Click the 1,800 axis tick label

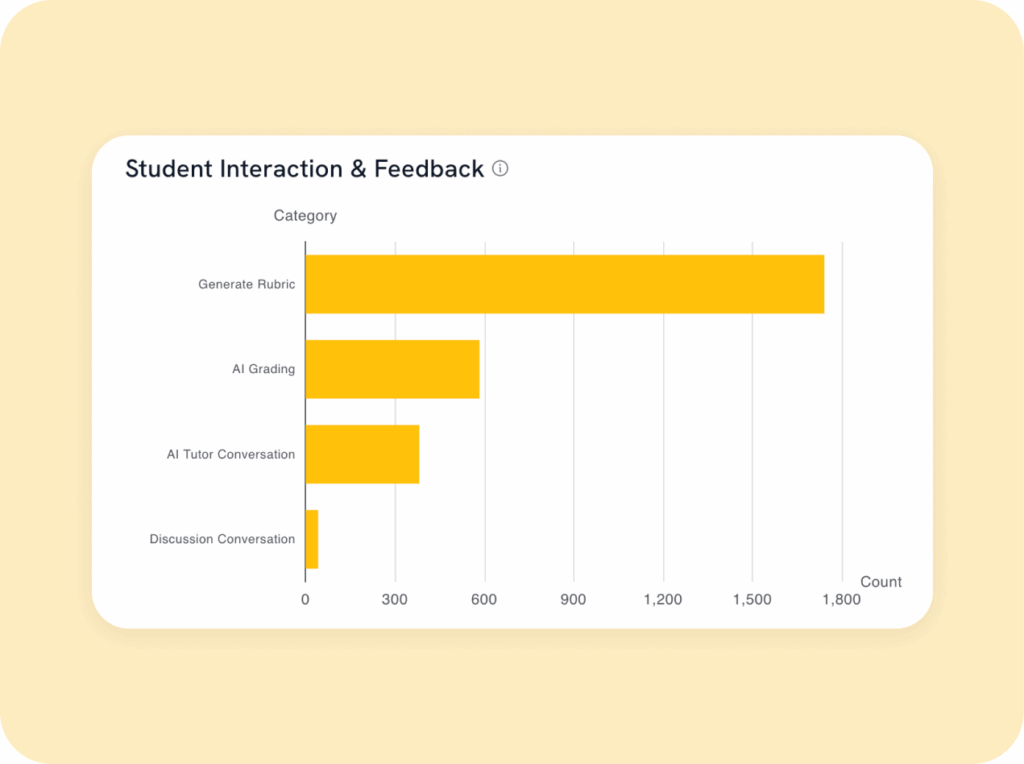[841, 600]
